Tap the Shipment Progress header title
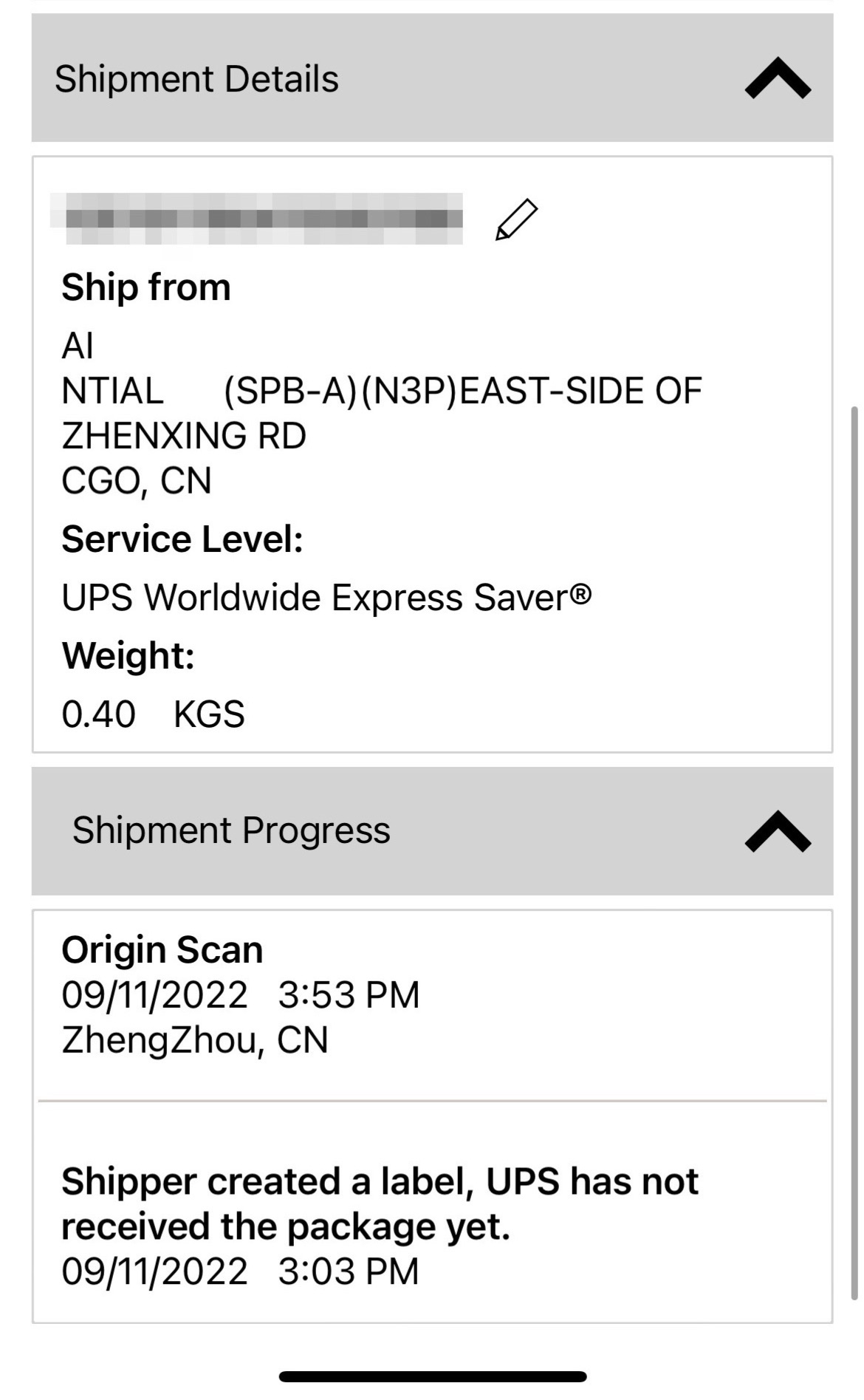The width and height of the screenshot is (864, 1400). (231, 830)
